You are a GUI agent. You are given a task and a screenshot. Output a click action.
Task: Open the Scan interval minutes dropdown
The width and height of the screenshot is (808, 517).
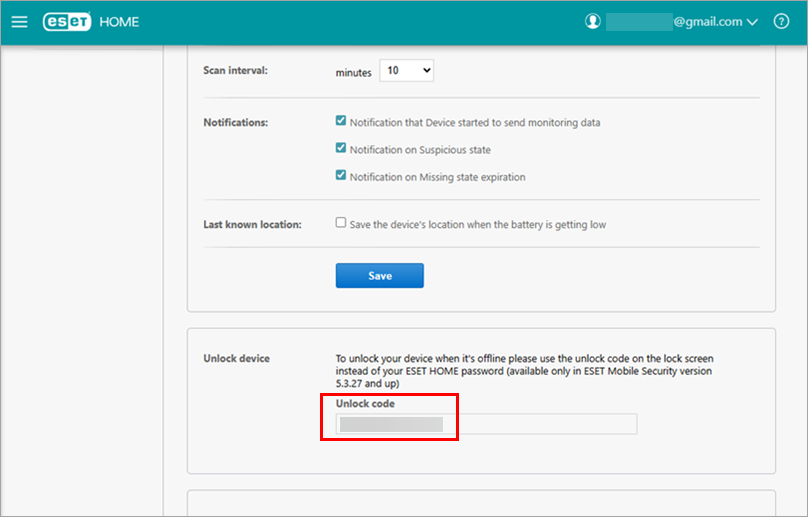407,71
